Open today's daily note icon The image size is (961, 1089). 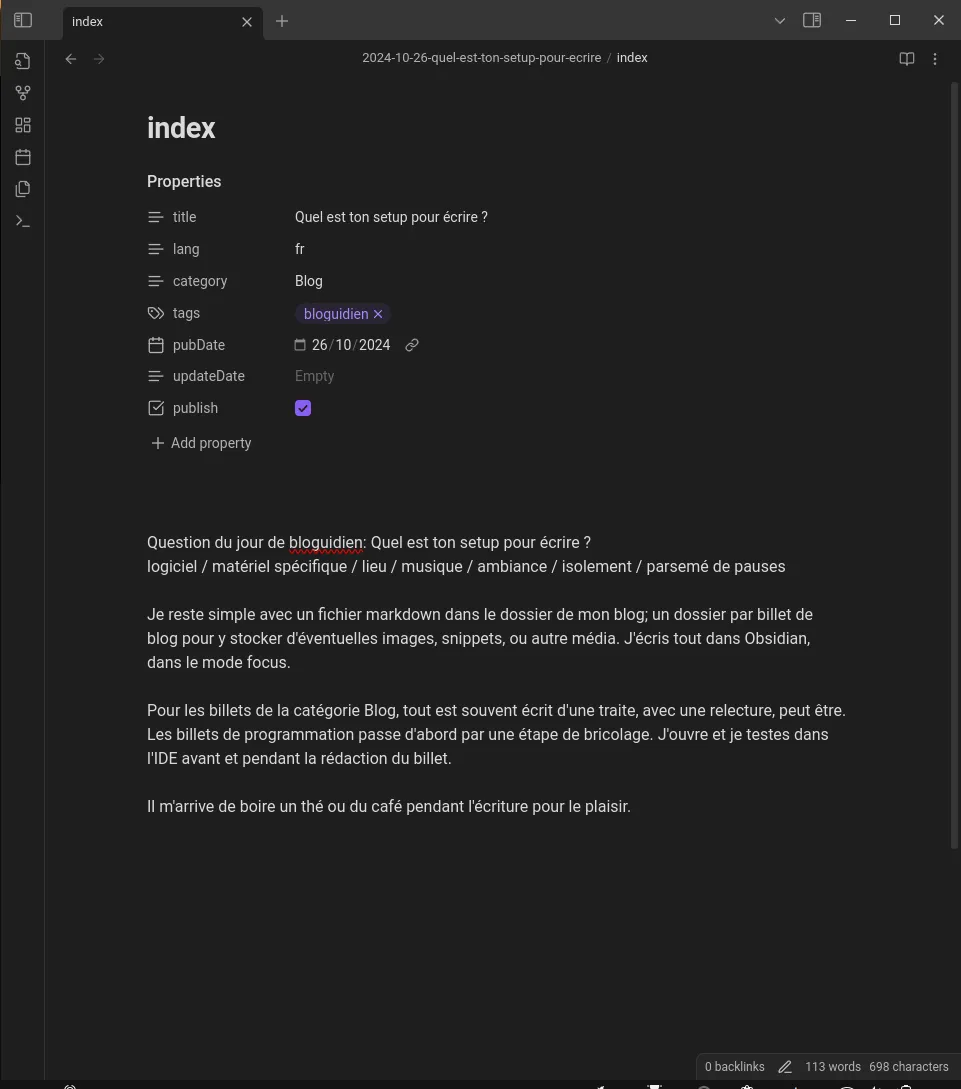click(23, 157)
